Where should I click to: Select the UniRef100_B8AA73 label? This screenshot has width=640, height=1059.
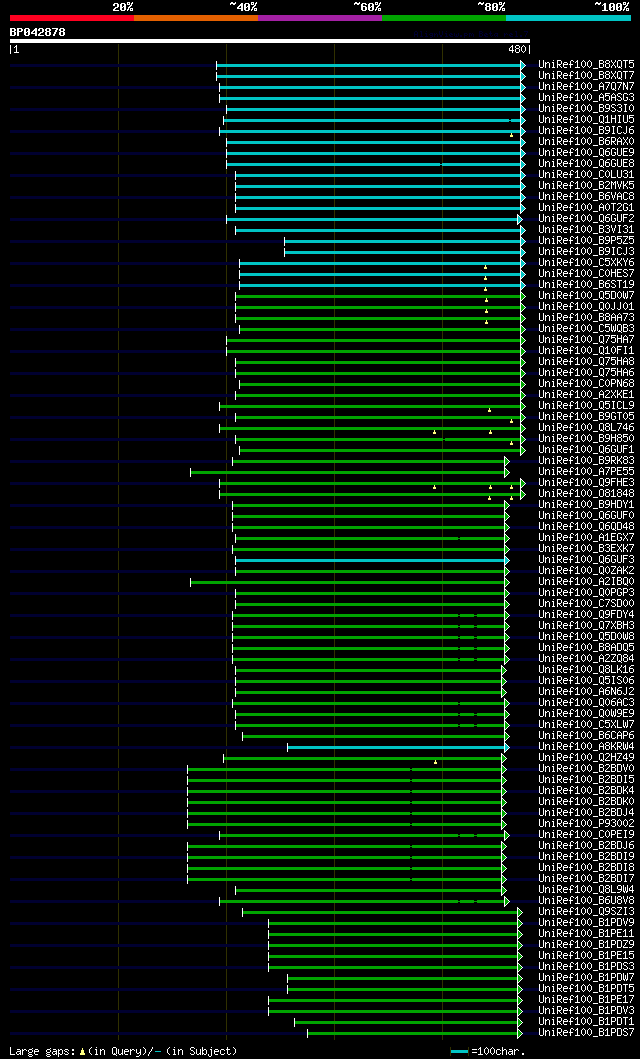point(586,317)
